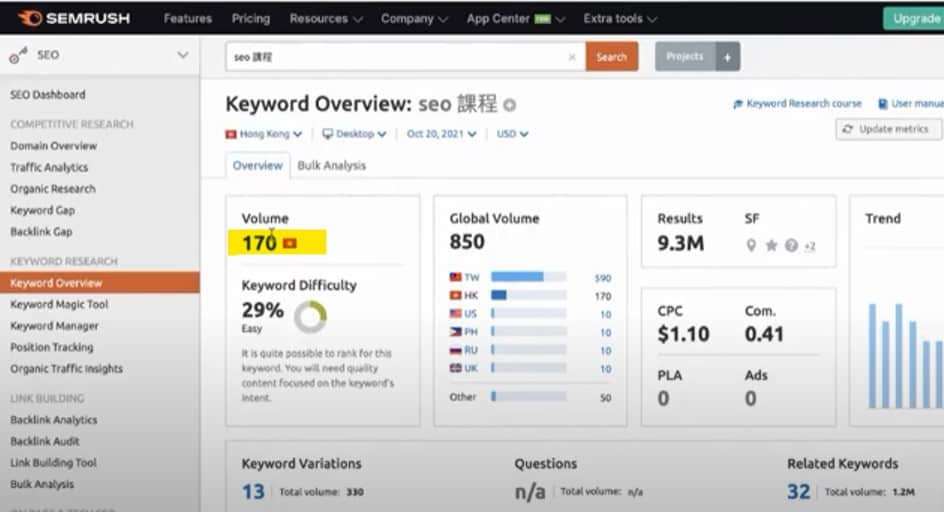Expand the SEO sidebar section dropdown

182,55
